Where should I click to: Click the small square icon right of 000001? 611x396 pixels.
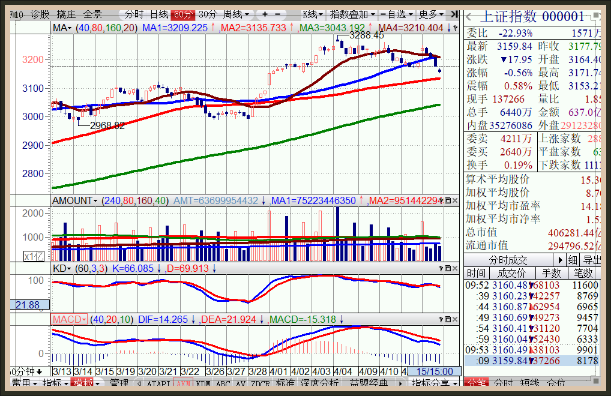click(x=596, y=16)
